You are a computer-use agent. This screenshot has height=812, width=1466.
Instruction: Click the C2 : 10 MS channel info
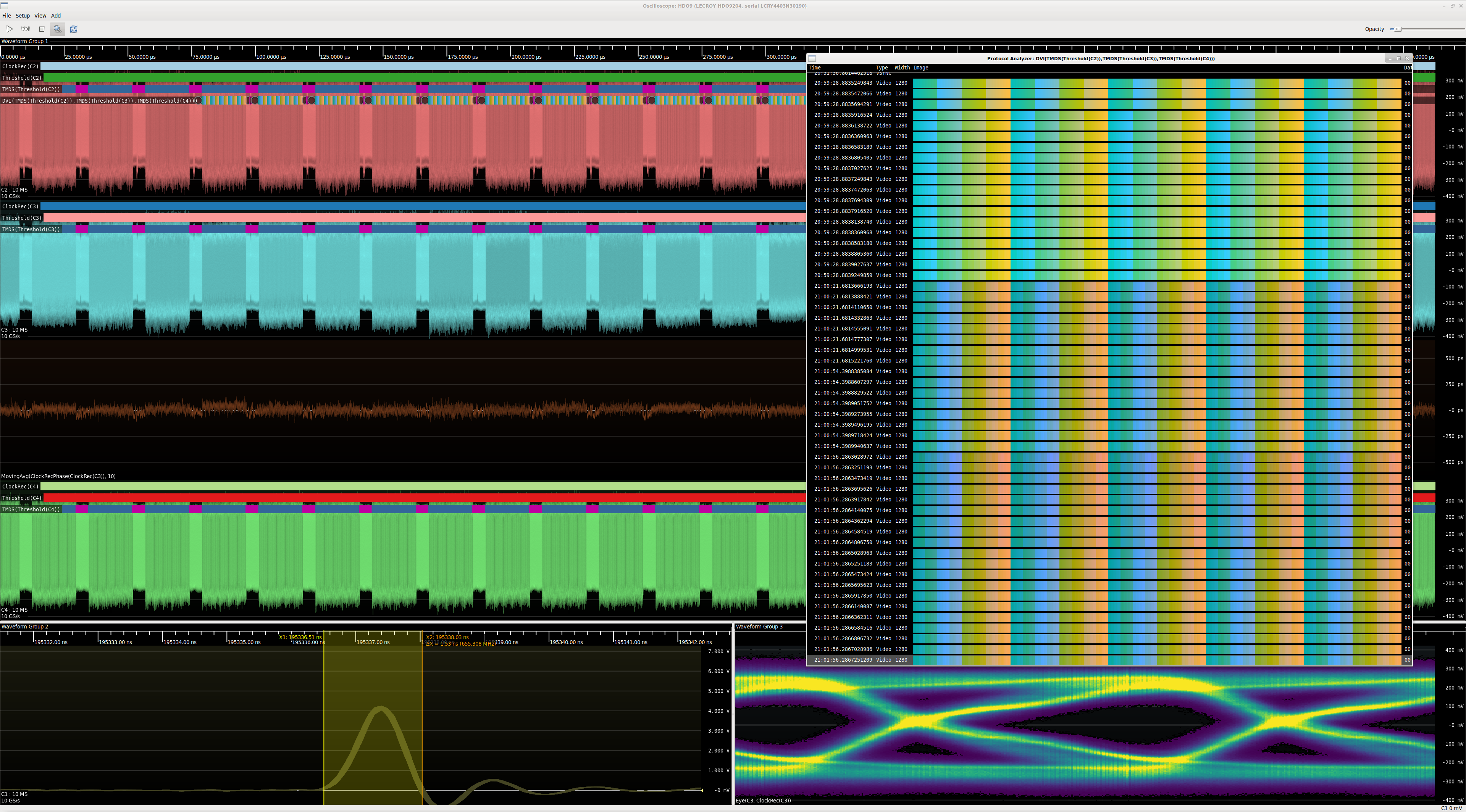point(15,190)
